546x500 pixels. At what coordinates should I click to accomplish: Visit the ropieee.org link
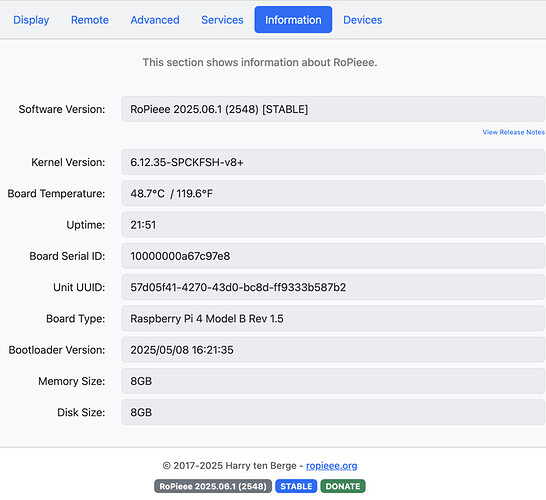point(332,466)
